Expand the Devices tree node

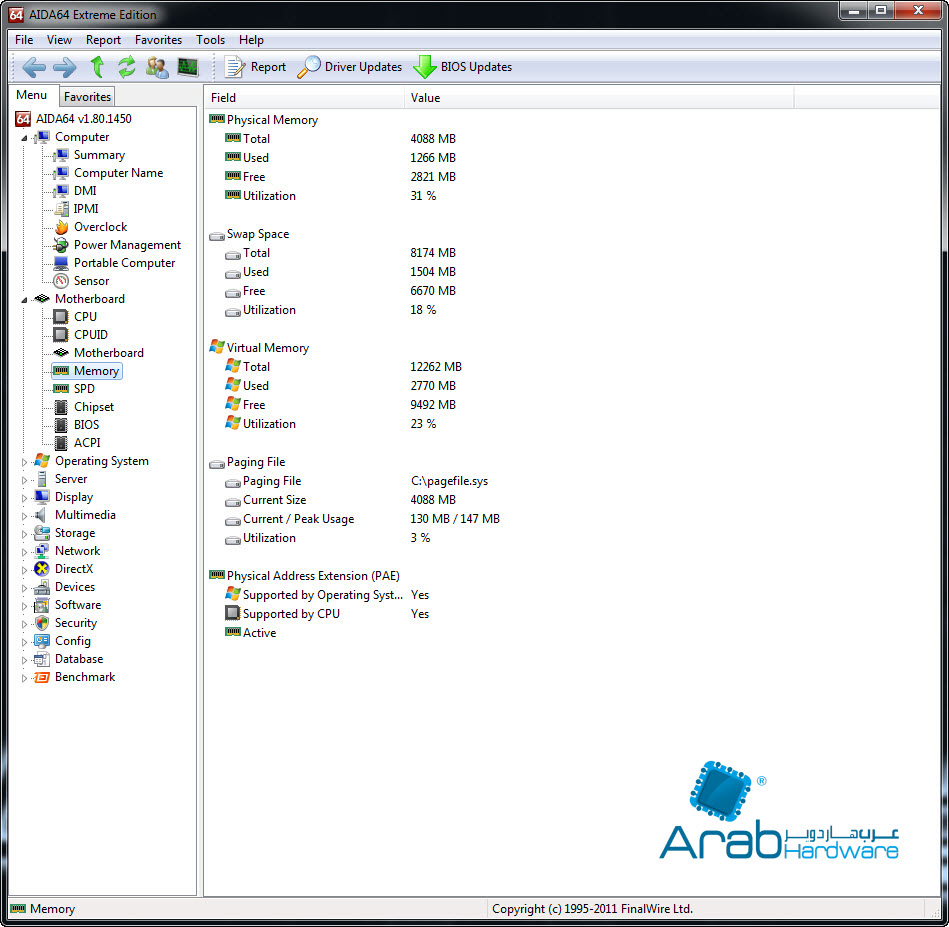coord(24,588)
